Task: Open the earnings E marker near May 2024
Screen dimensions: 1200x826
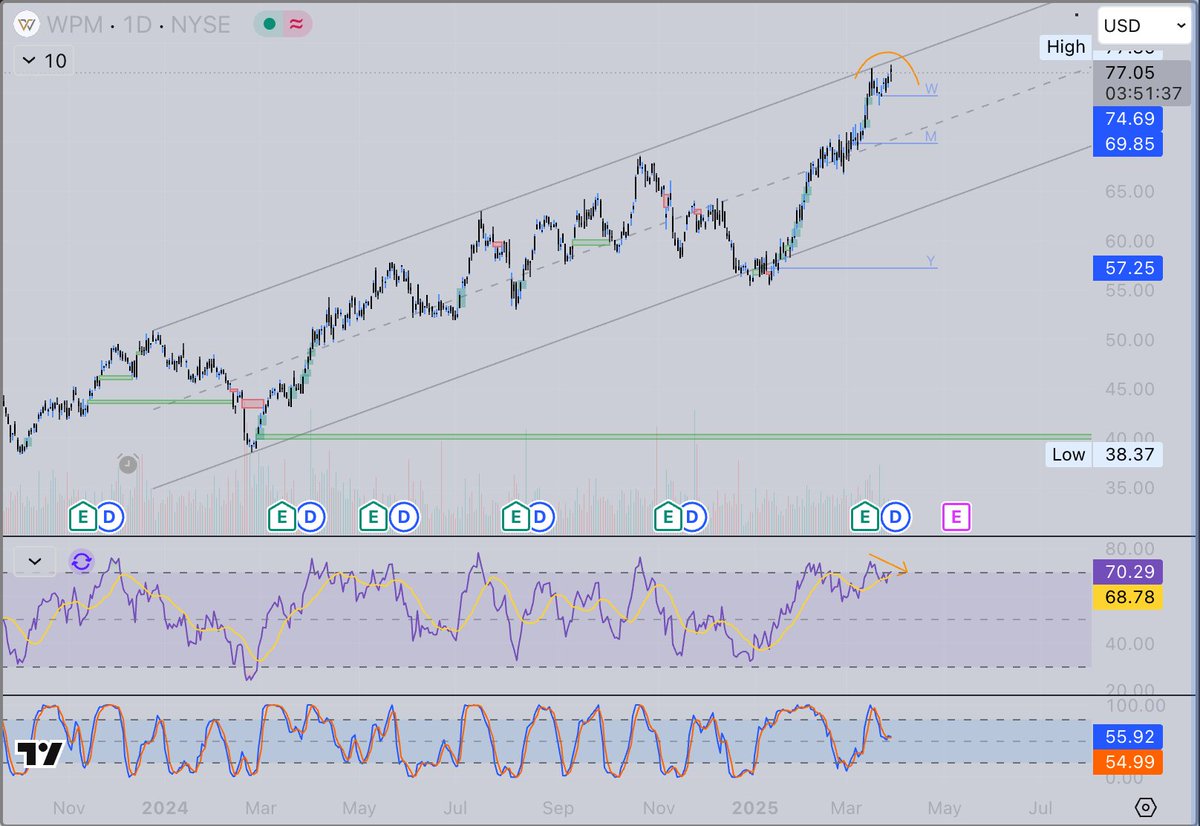Action: pyautogui.click(x=374, y=517)
